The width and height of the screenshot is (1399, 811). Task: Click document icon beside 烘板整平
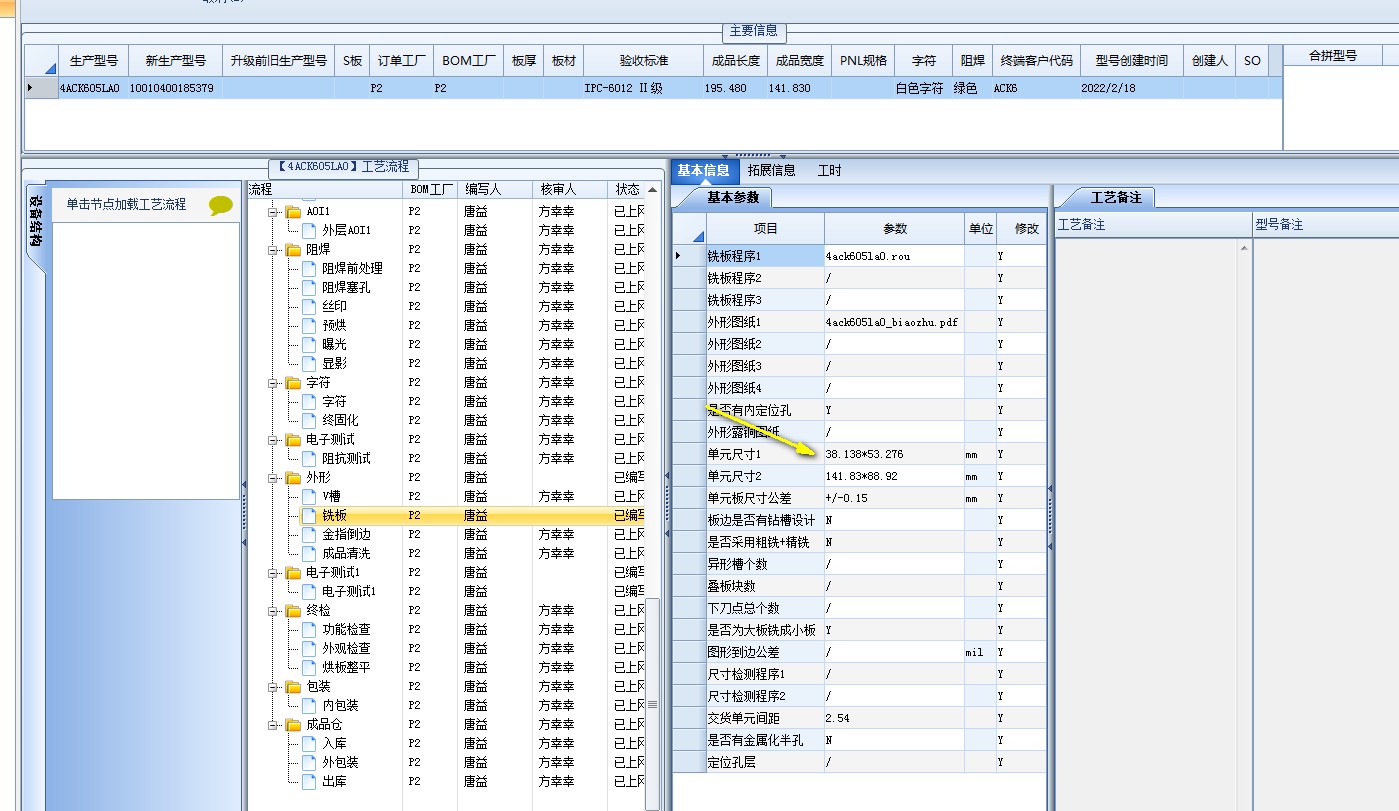[309, 667]
